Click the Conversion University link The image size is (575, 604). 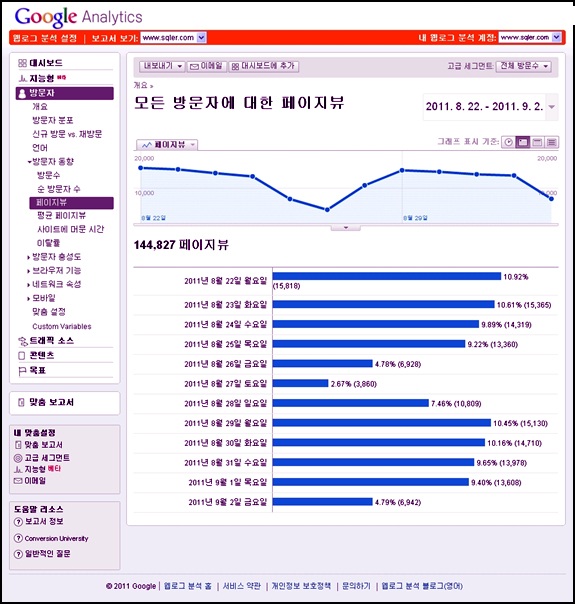[57, 539]
